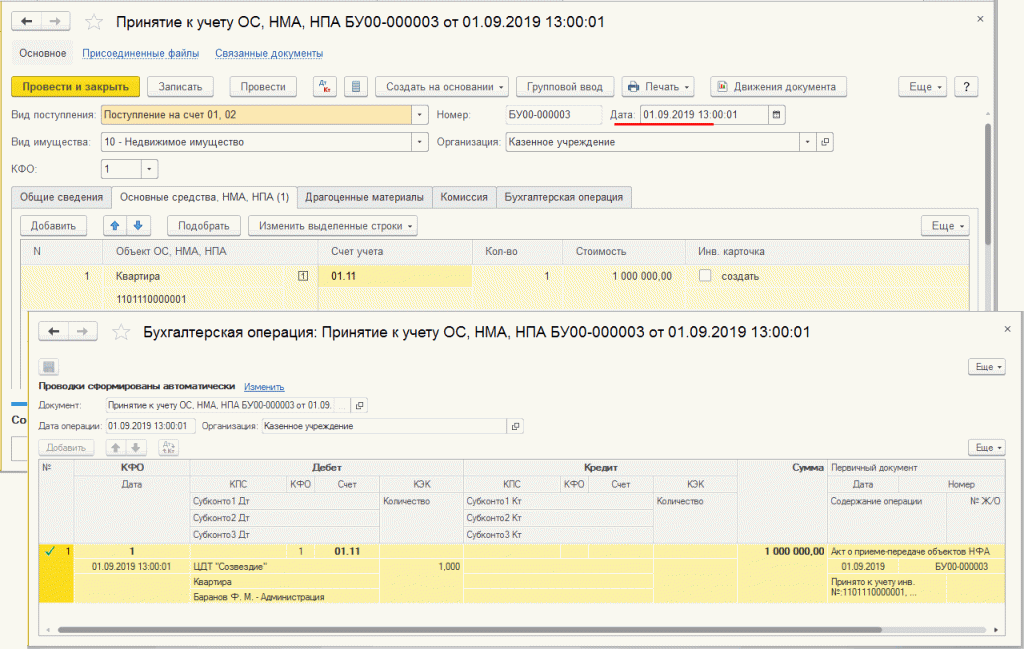Open the Комиссия tab
The width and height of the screenshot is (1024, 649).
click(x=464, y=197)
